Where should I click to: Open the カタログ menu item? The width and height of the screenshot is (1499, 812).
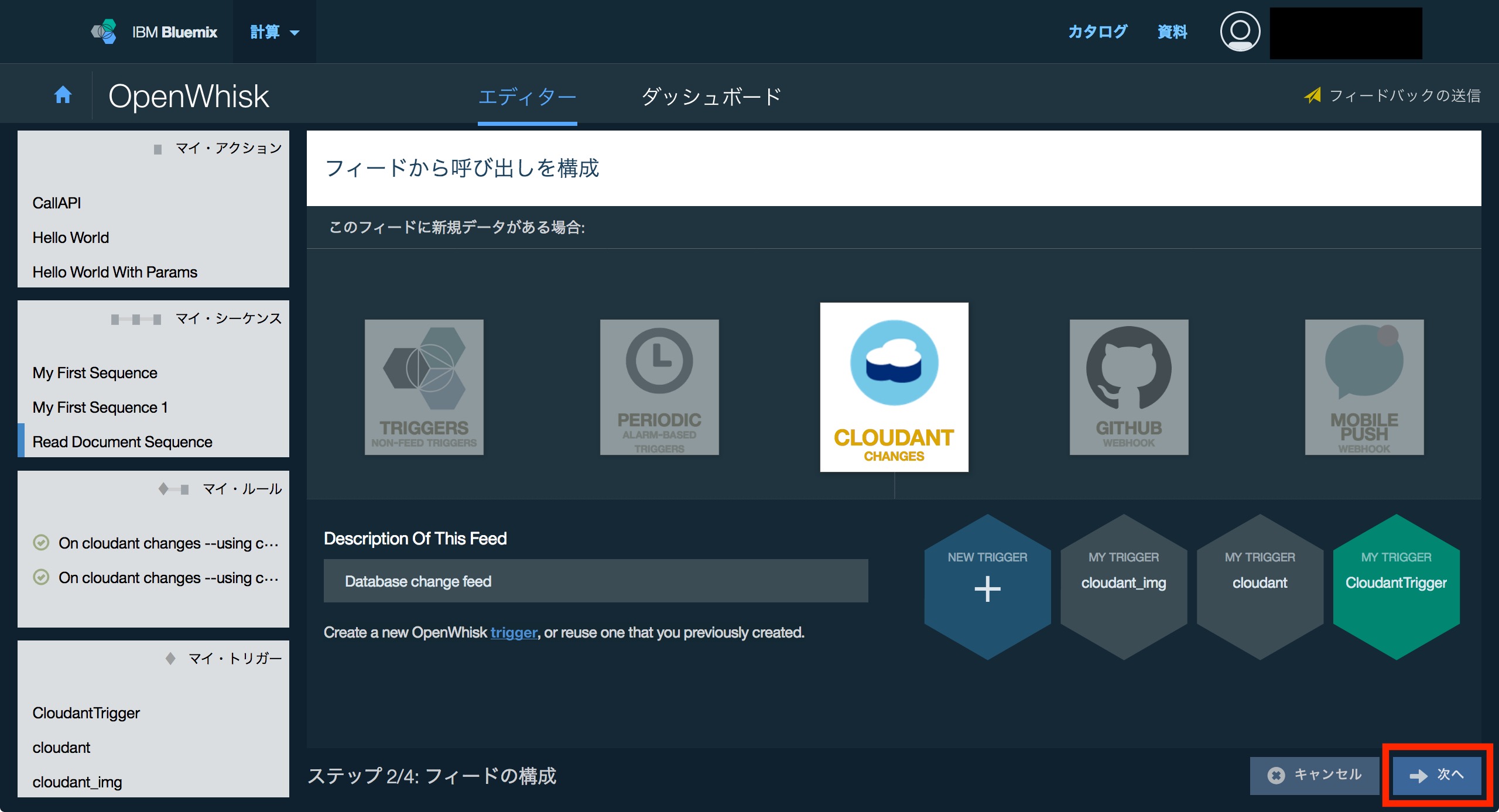click(x=1097, y=32)
